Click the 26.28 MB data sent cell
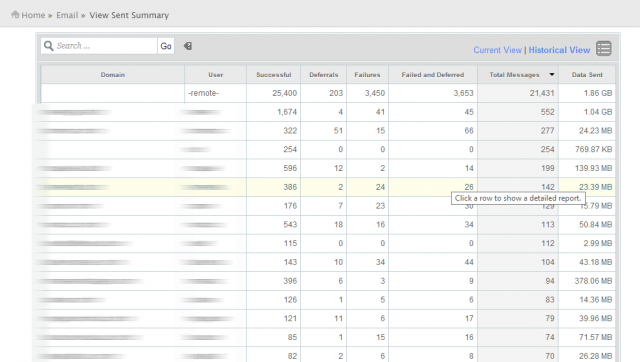Image resolution: width=640 pixels, height=362 pixels. pyautogui.click(x=587, y=355)
